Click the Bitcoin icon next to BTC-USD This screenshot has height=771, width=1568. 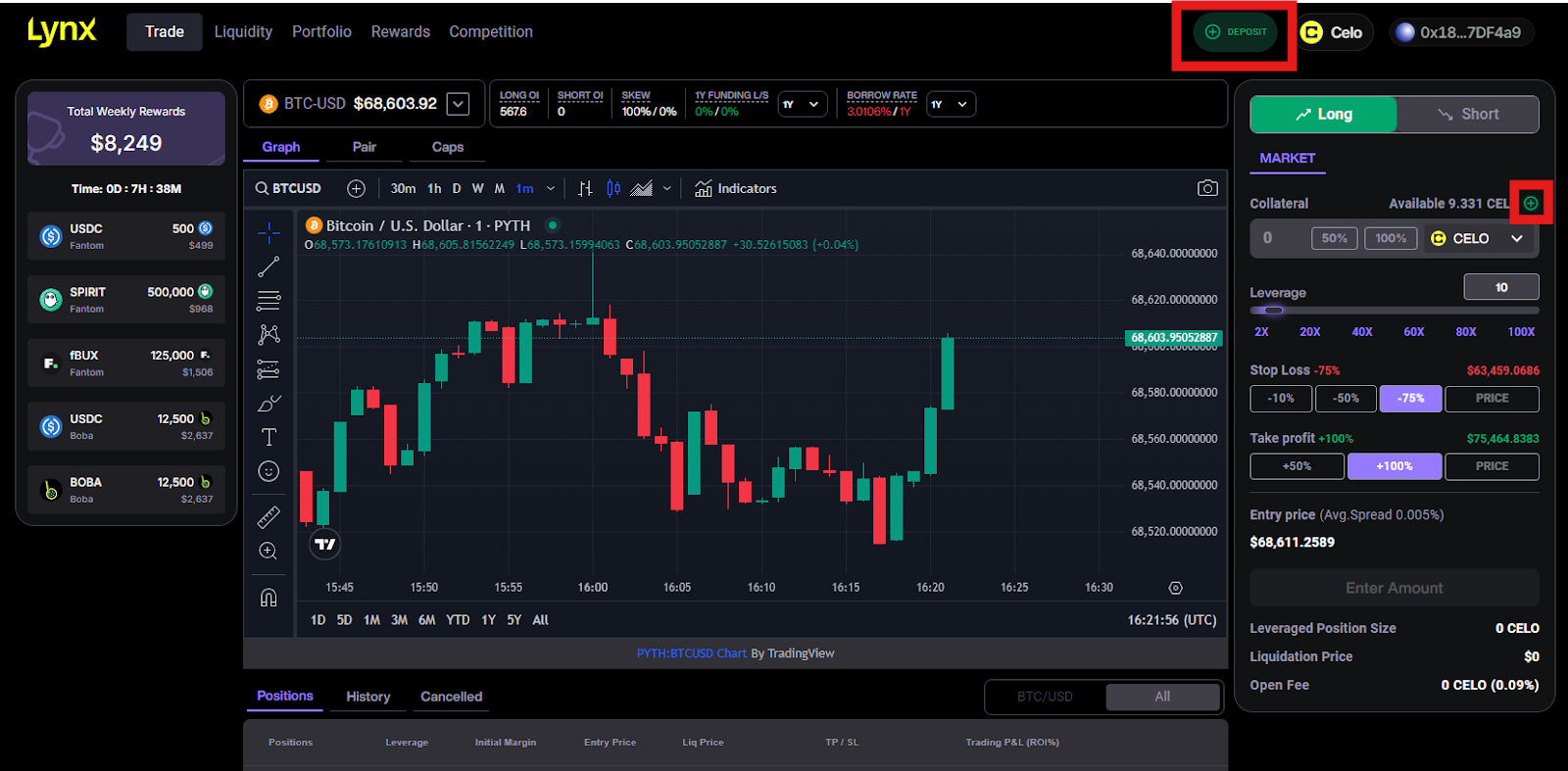point(269,104)
